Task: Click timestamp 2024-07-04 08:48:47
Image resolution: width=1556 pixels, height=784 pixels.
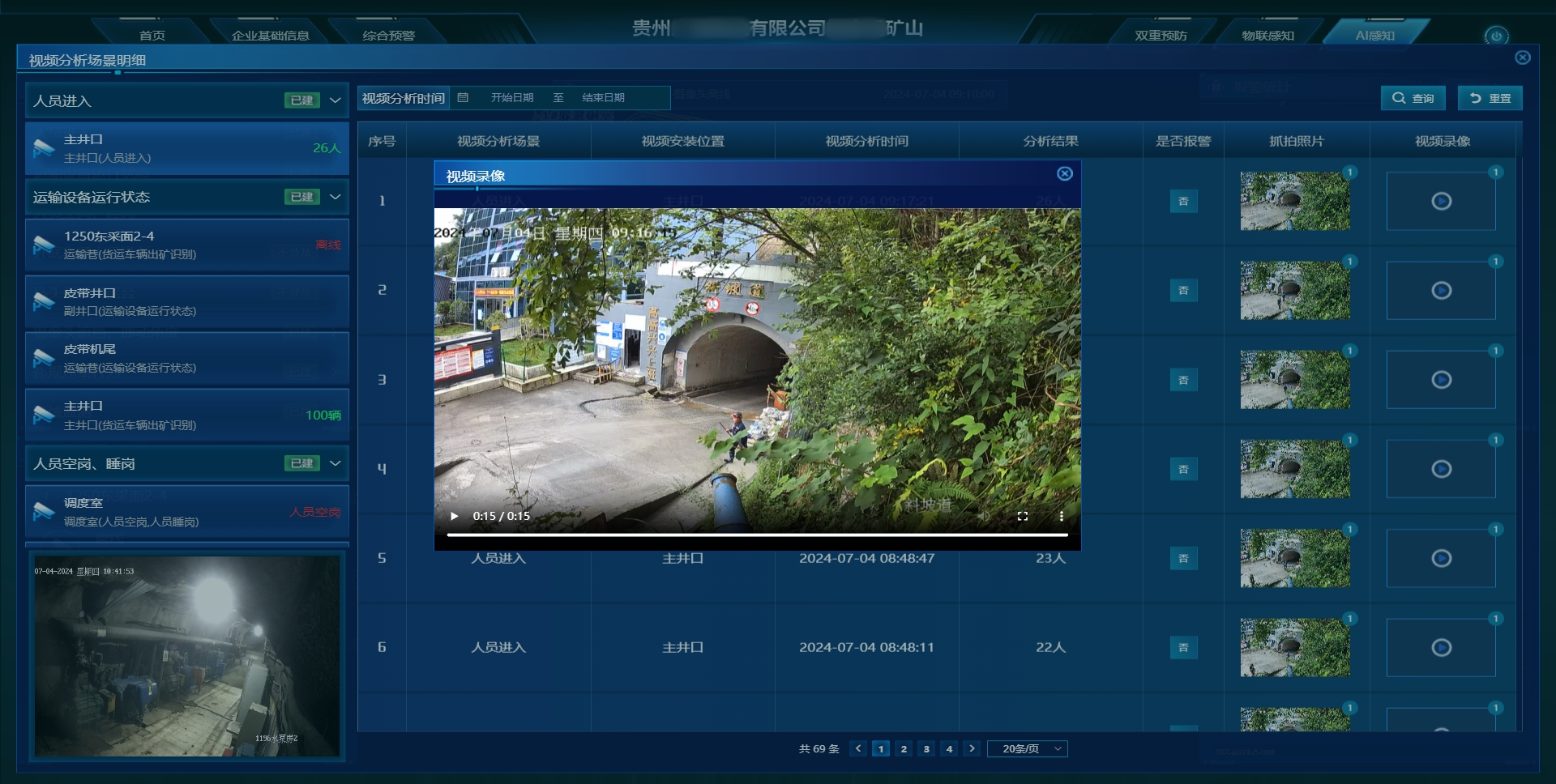Action: coord(866,558)
